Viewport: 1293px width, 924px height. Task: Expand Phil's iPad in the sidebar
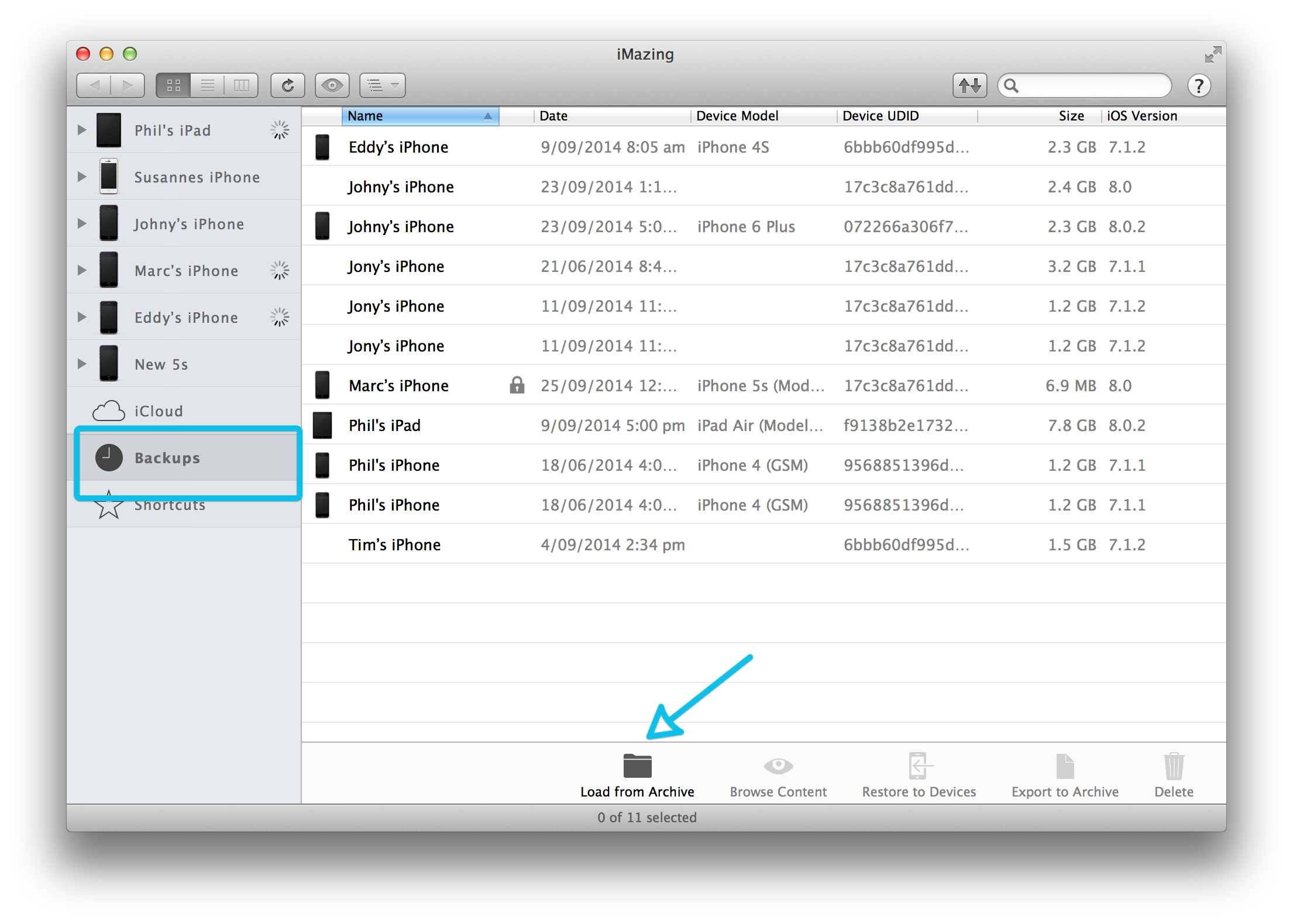82,130
